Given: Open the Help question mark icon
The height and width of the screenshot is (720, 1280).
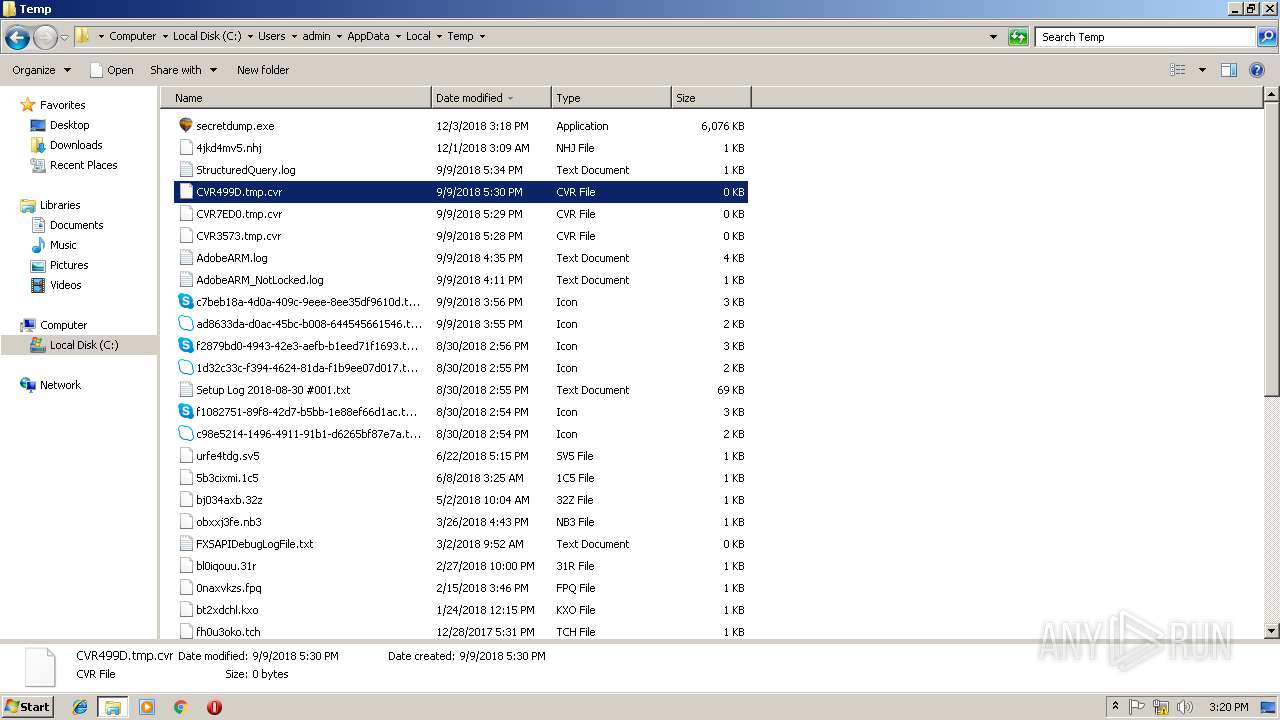Looking at the screenshot, I should click(1258, 70).
